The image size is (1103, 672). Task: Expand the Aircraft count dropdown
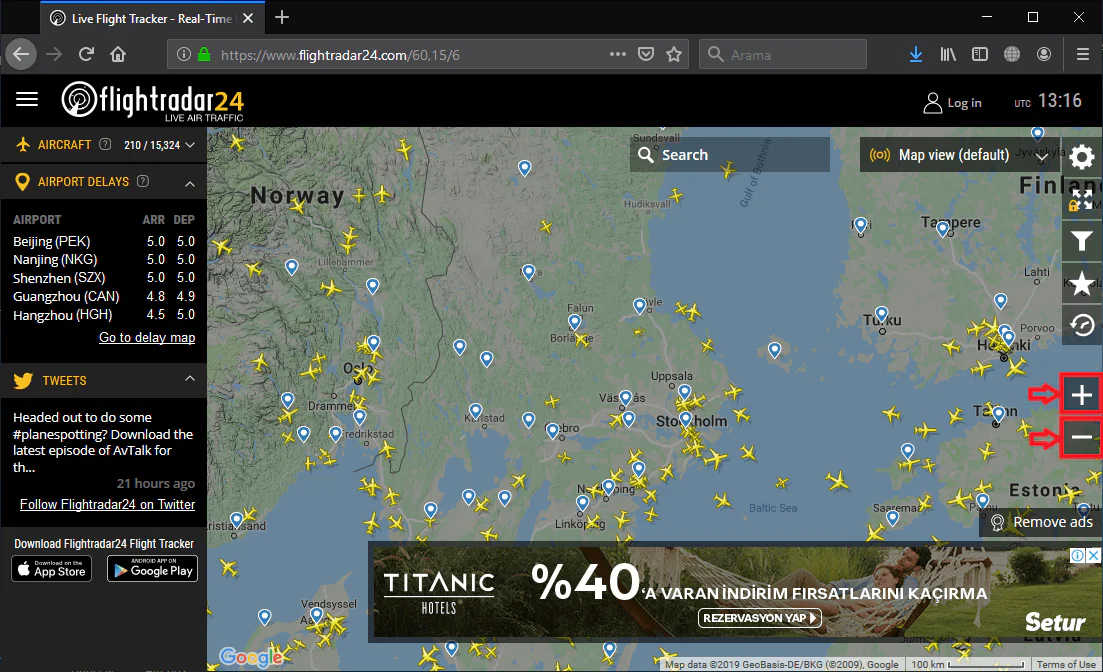pyautogui.click(x=189, y=145)
